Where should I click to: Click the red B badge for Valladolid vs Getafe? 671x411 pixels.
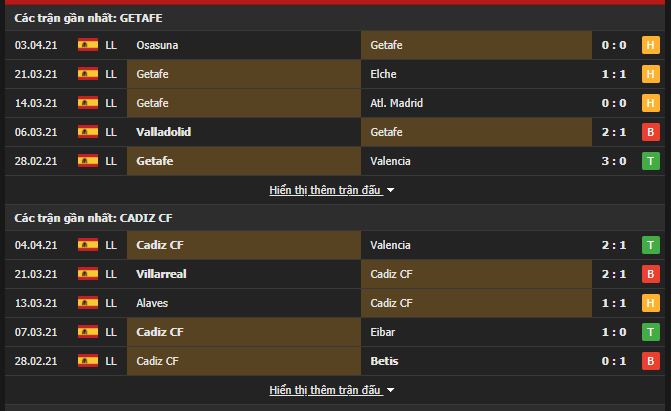pos(650,132)
